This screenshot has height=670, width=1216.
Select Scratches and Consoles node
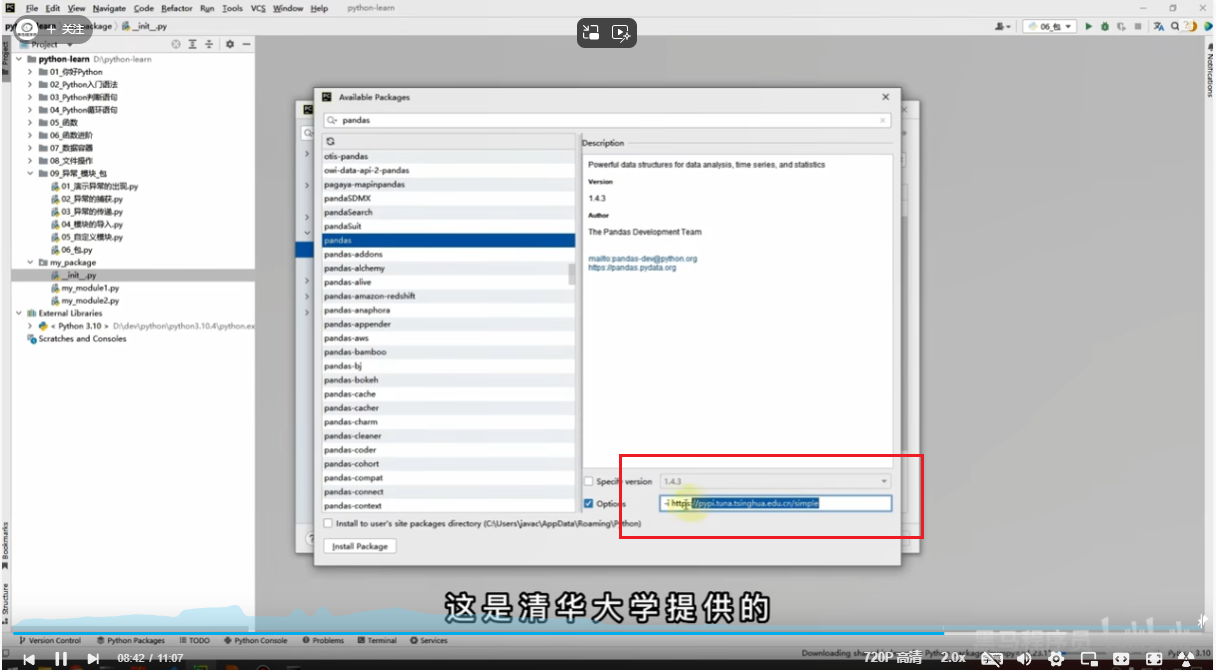click(x=82, y=339)
